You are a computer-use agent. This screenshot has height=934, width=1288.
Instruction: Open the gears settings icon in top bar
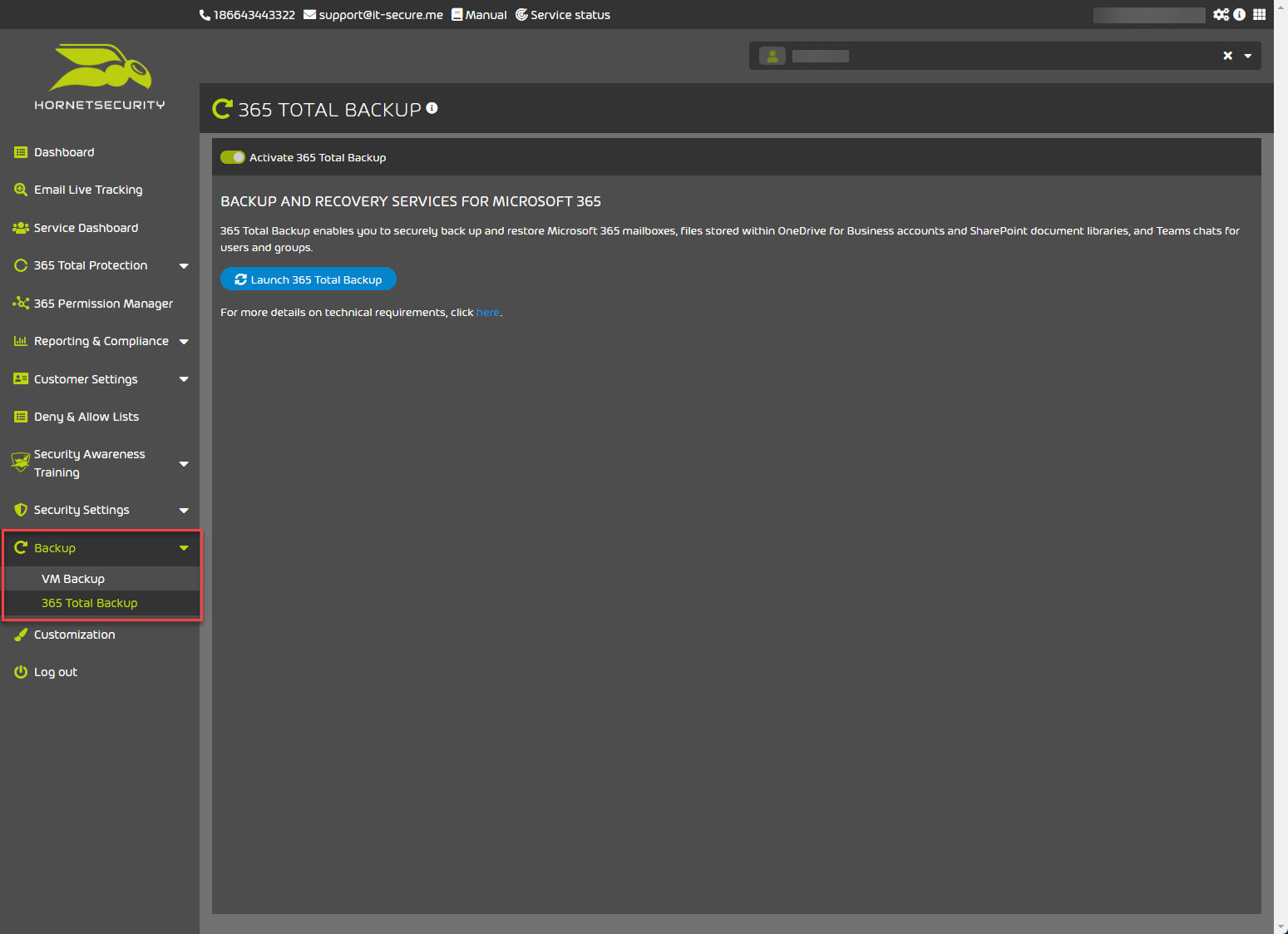pyautogui.click(x=1221, y=14)
